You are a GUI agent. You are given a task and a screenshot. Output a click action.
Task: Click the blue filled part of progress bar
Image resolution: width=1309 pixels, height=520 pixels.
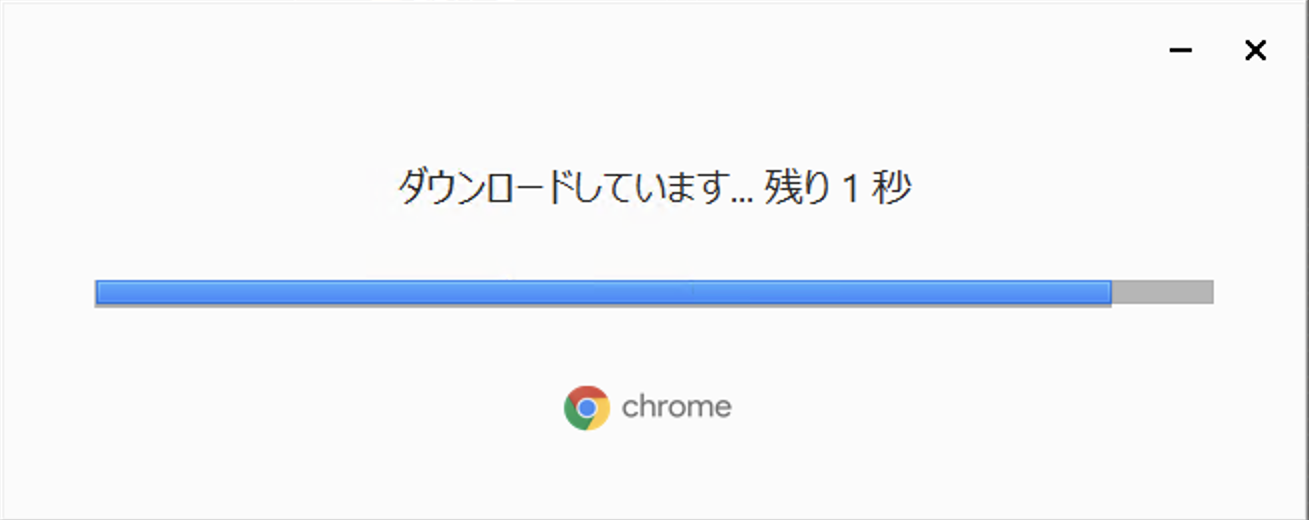tap(603, 292)
